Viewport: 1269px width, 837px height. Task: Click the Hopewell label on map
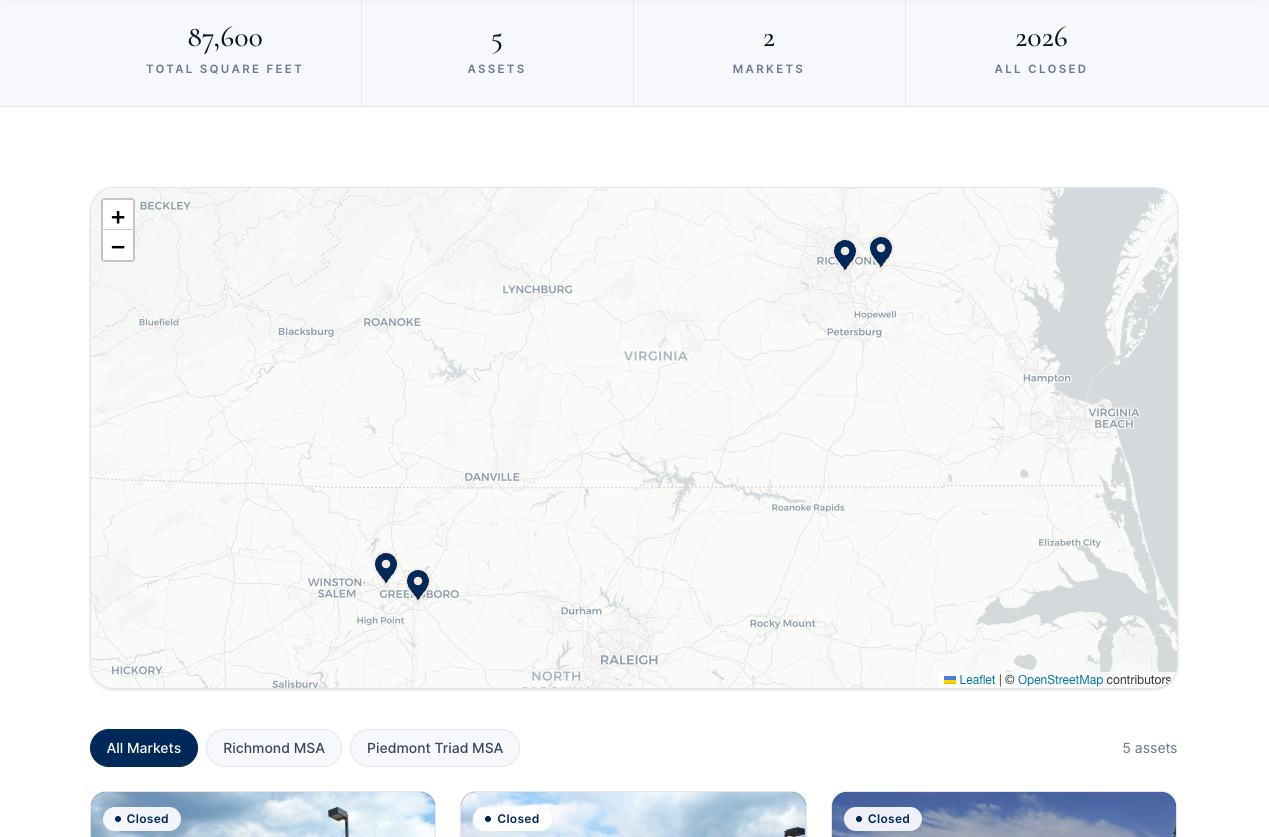pos(875,314)
